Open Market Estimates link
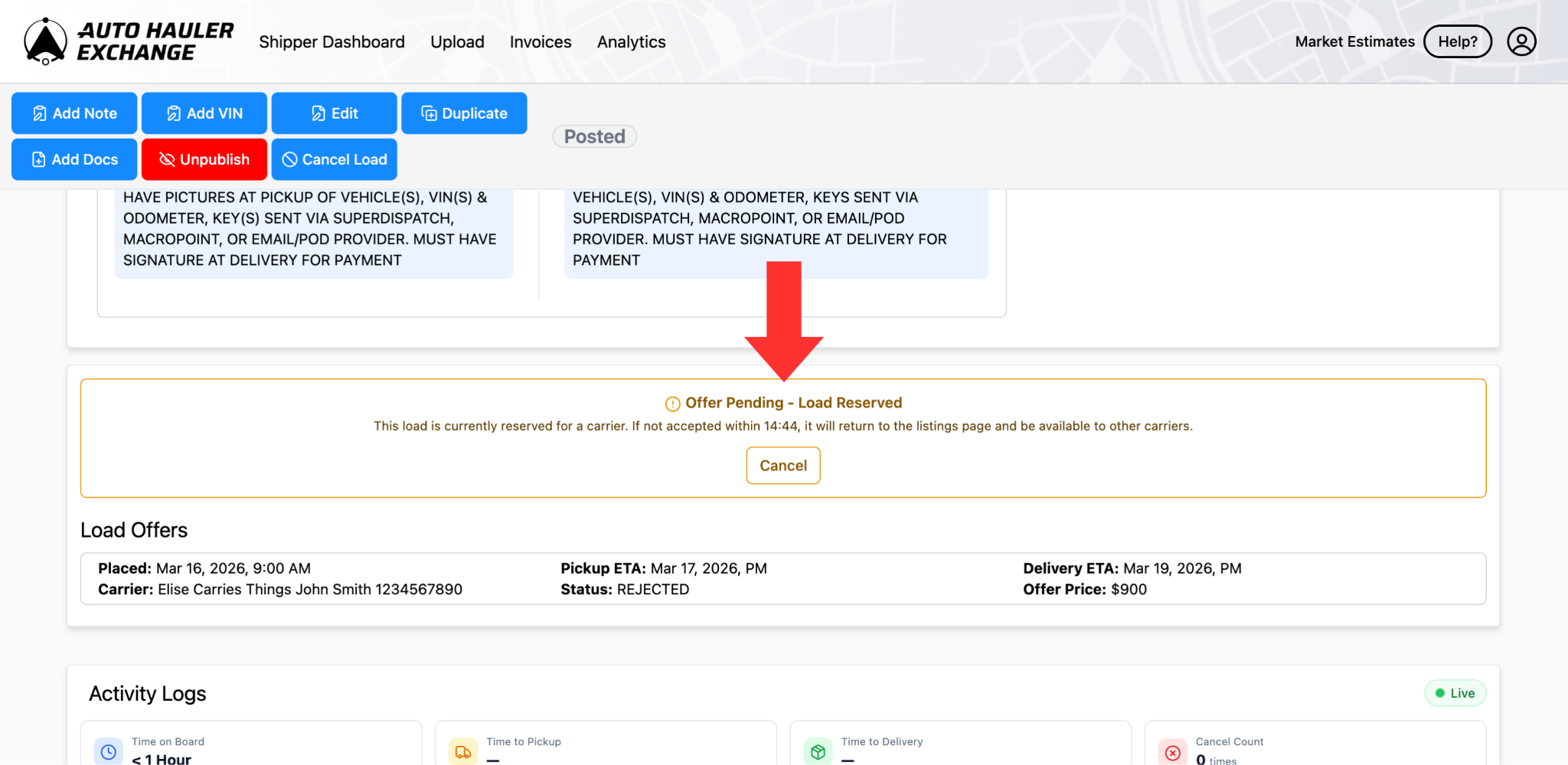 [x=1354, y=41]
